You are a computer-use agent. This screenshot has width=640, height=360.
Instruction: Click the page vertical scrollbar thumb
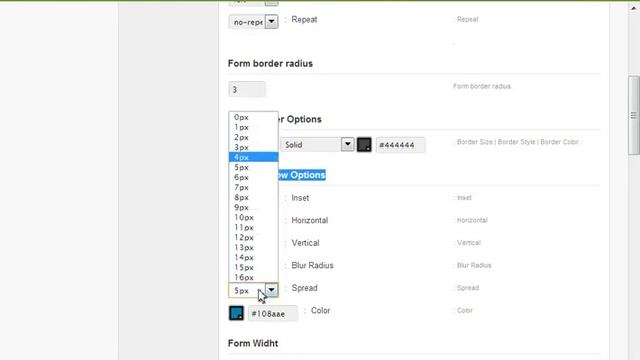coord(634,115)
